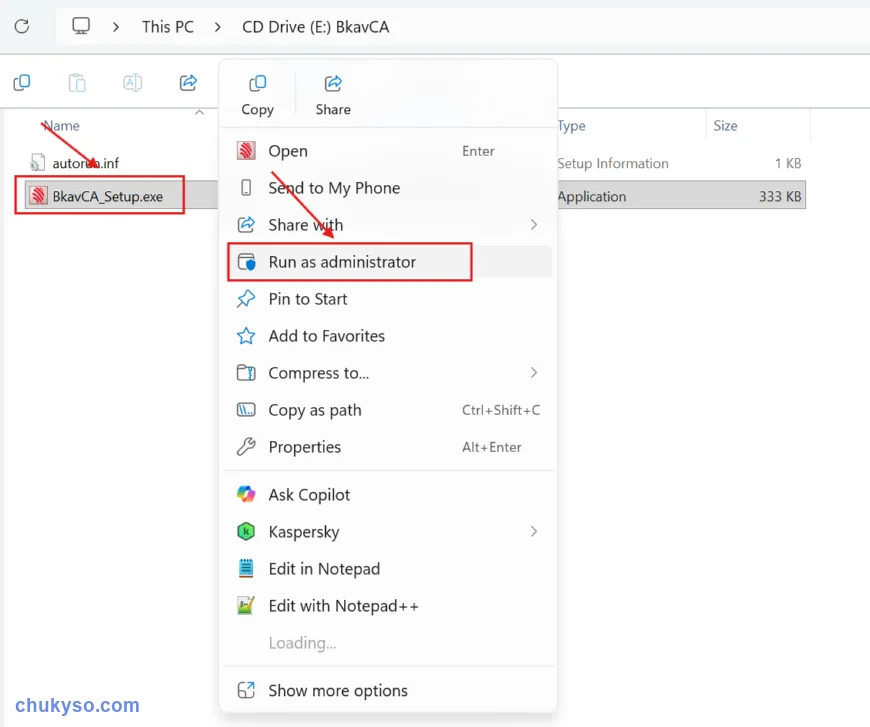Go to This PC breadcrumb
Viewport: 870px width, 727px height.
tap(168, 27)
